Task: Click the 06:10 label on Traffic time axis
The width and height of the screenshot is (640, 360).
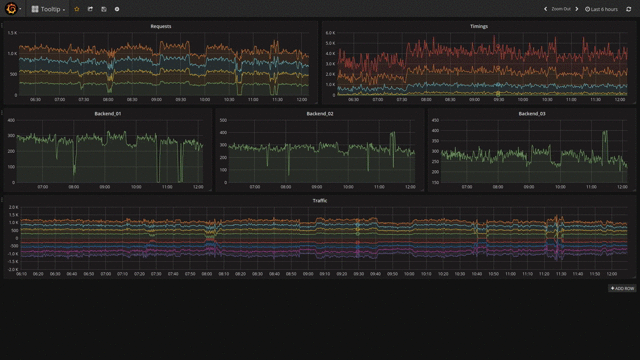Action: point(21,274)
